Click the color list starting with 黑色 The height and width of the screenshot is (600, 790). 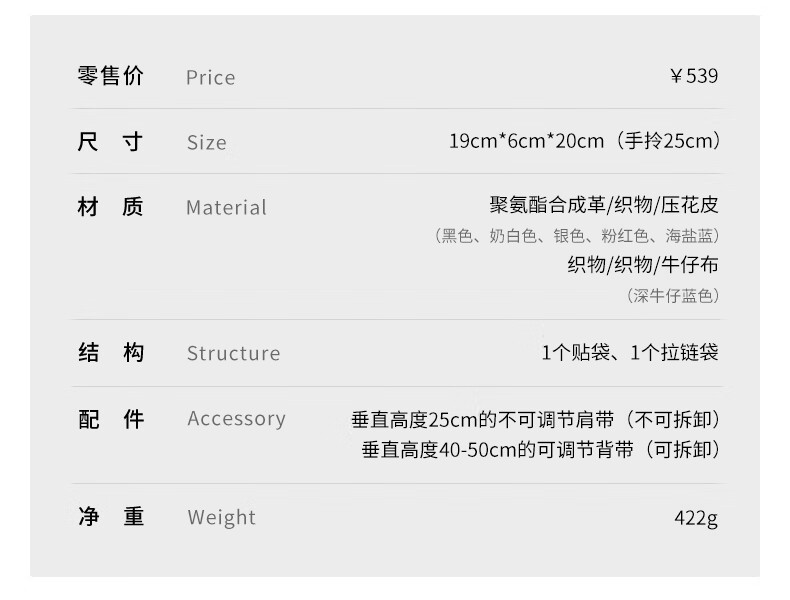click(577, 235)
